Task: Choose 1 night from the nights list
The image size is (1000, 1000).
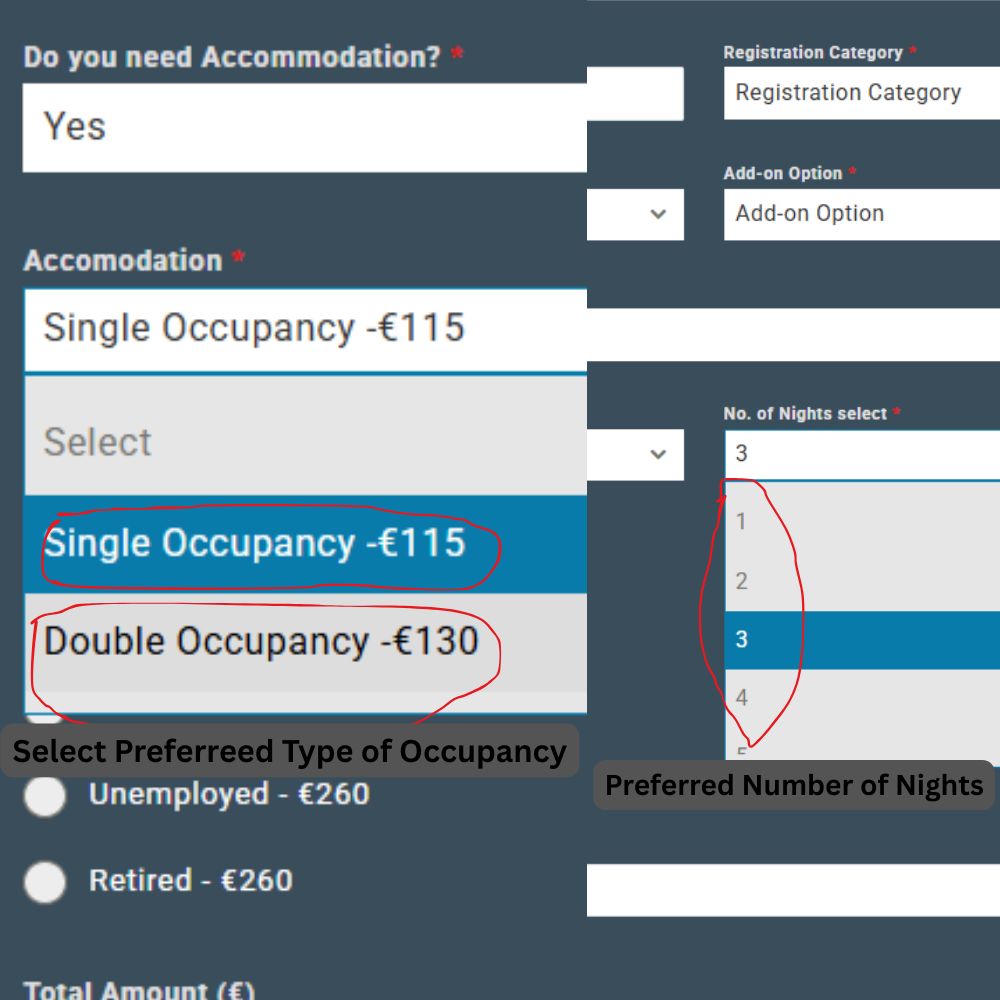Action: 860,521
